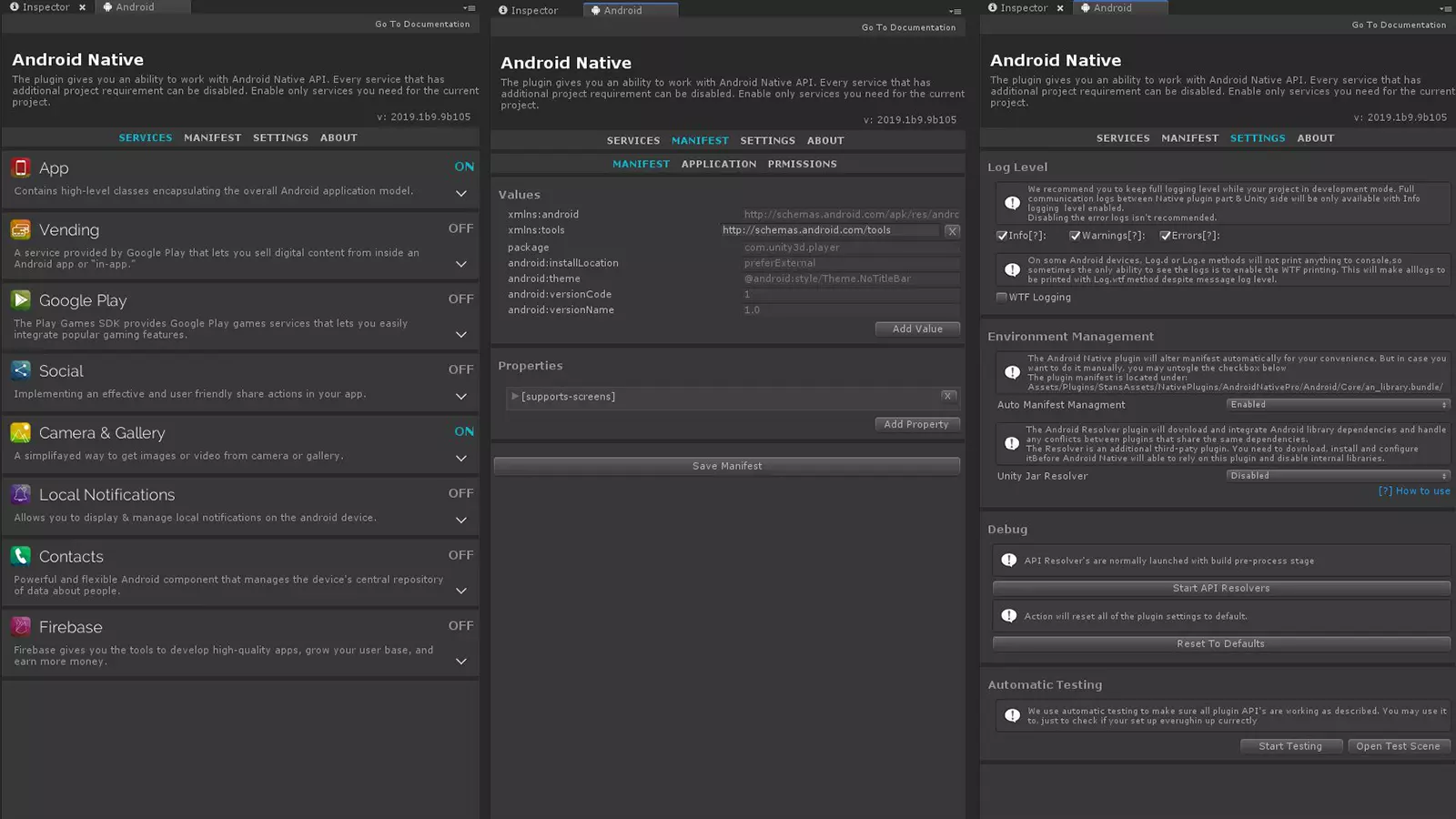
Task: Click the Contacts phone icon
Action: [20, 556]
